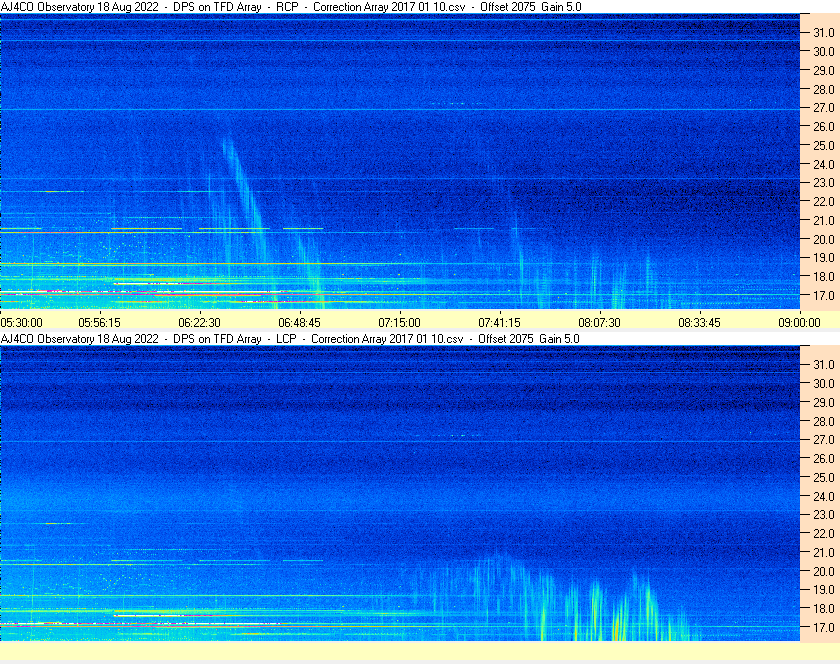Select 23.0 frequency tick on RCP panel
The image size is (840, 664).
click(x=823, y=183)
